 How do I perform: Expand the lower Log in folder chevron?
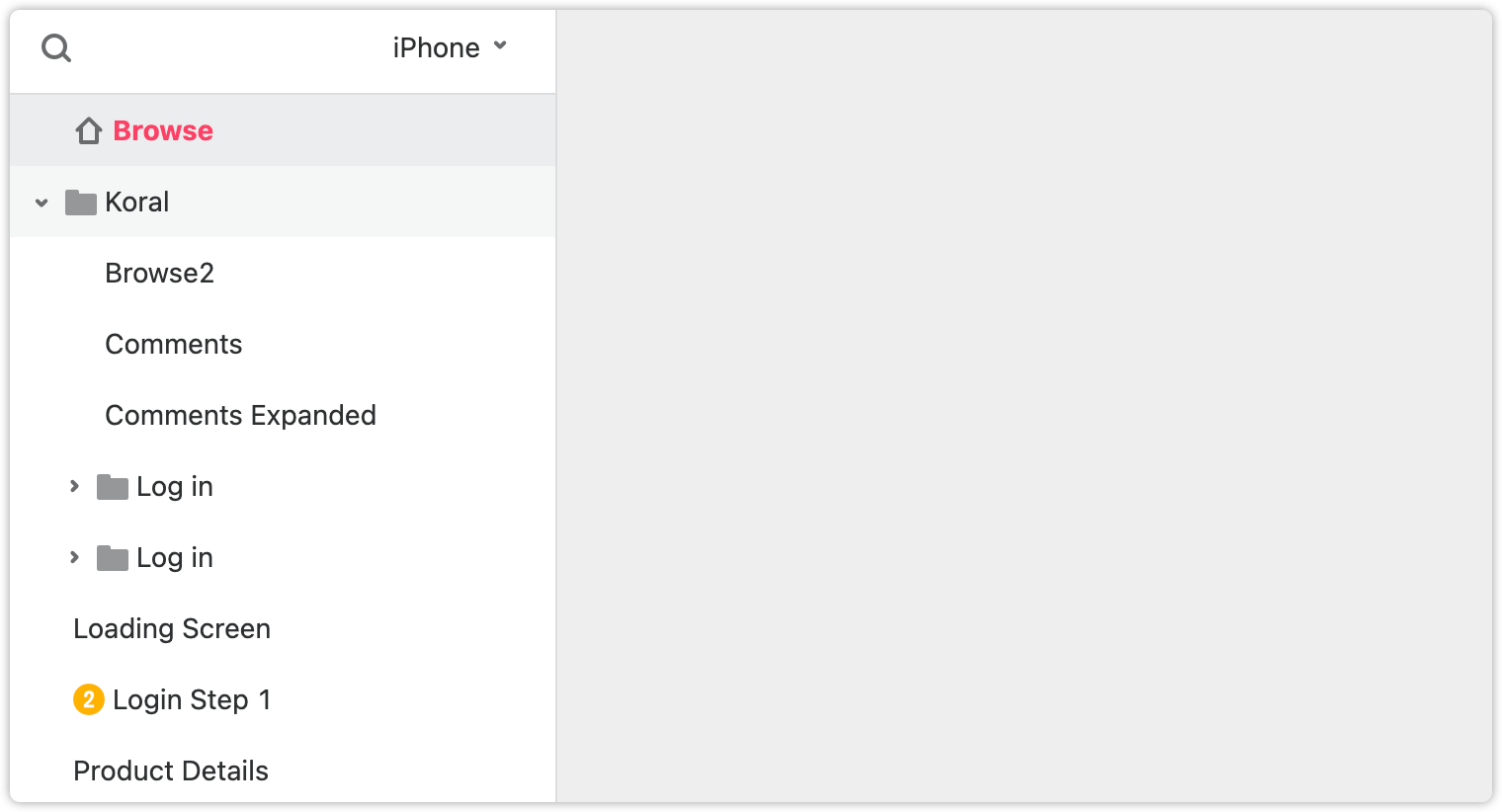pyautogui.click(x=74, y=557)
